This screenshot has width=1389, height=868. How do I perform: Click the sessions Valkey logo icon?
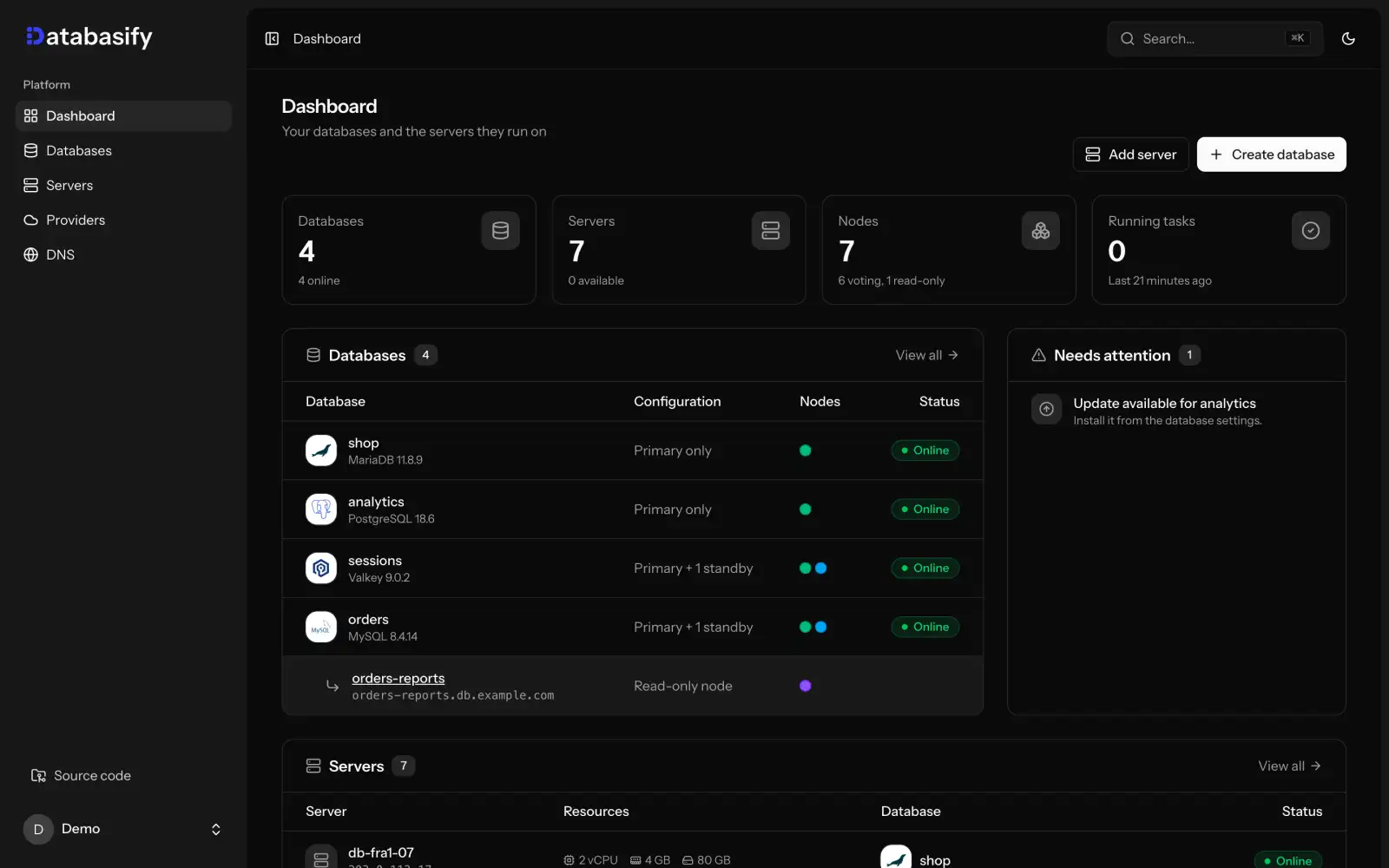click(321, 569)
